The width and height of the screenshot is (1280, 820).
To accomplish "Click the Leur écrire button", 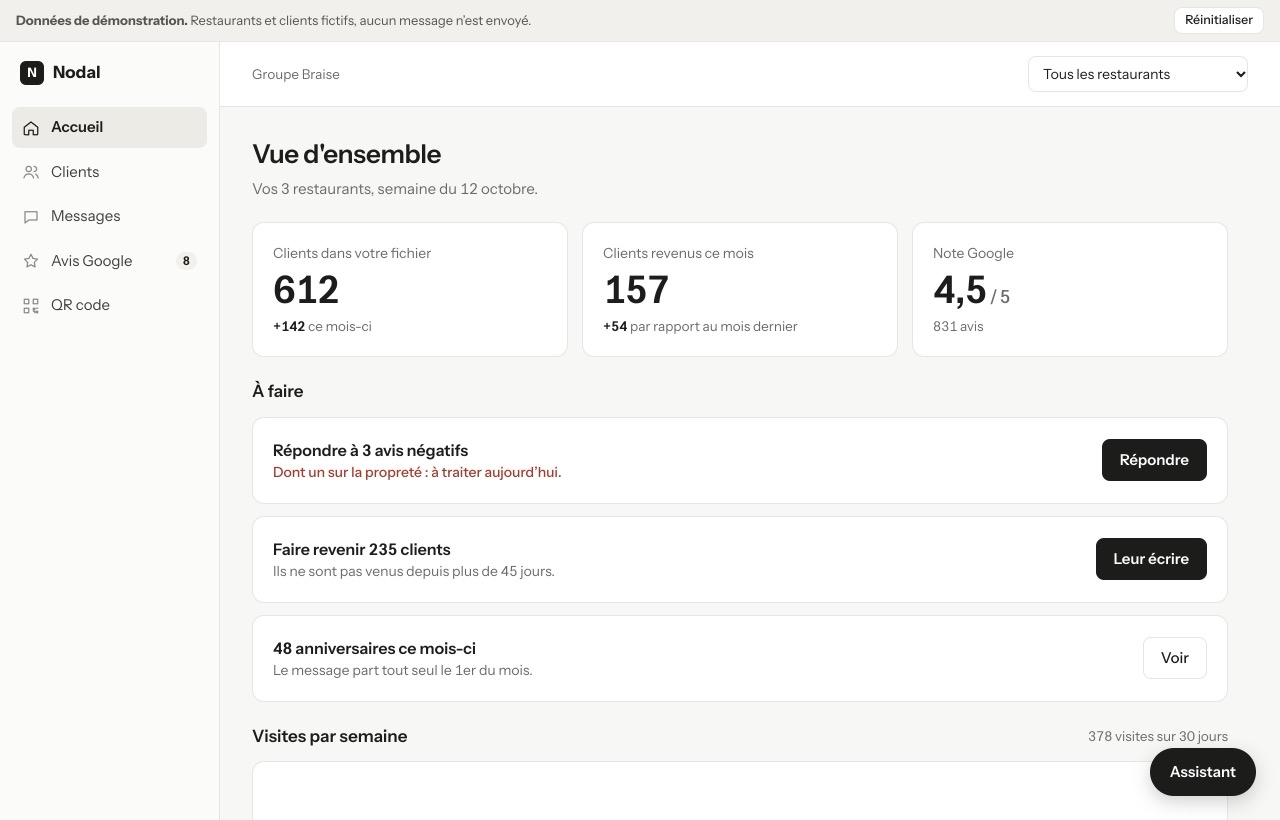I will [x=1151, y=559].
